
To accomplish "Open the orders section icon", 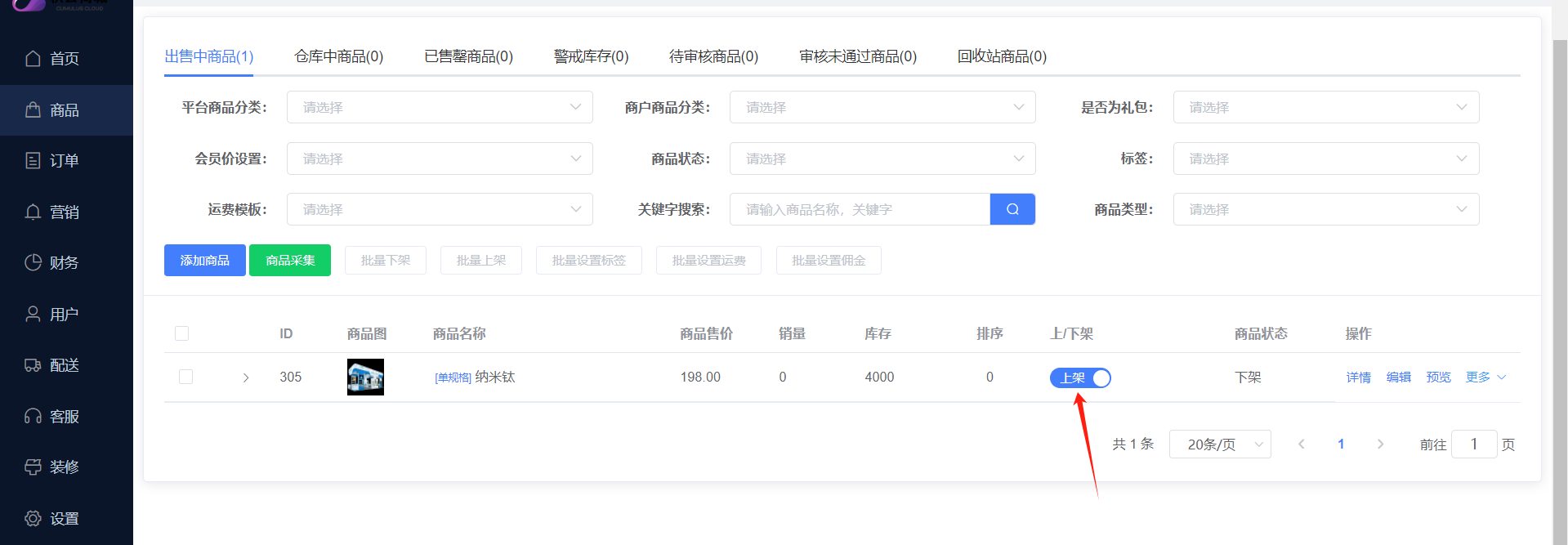I will coord(33,161).
